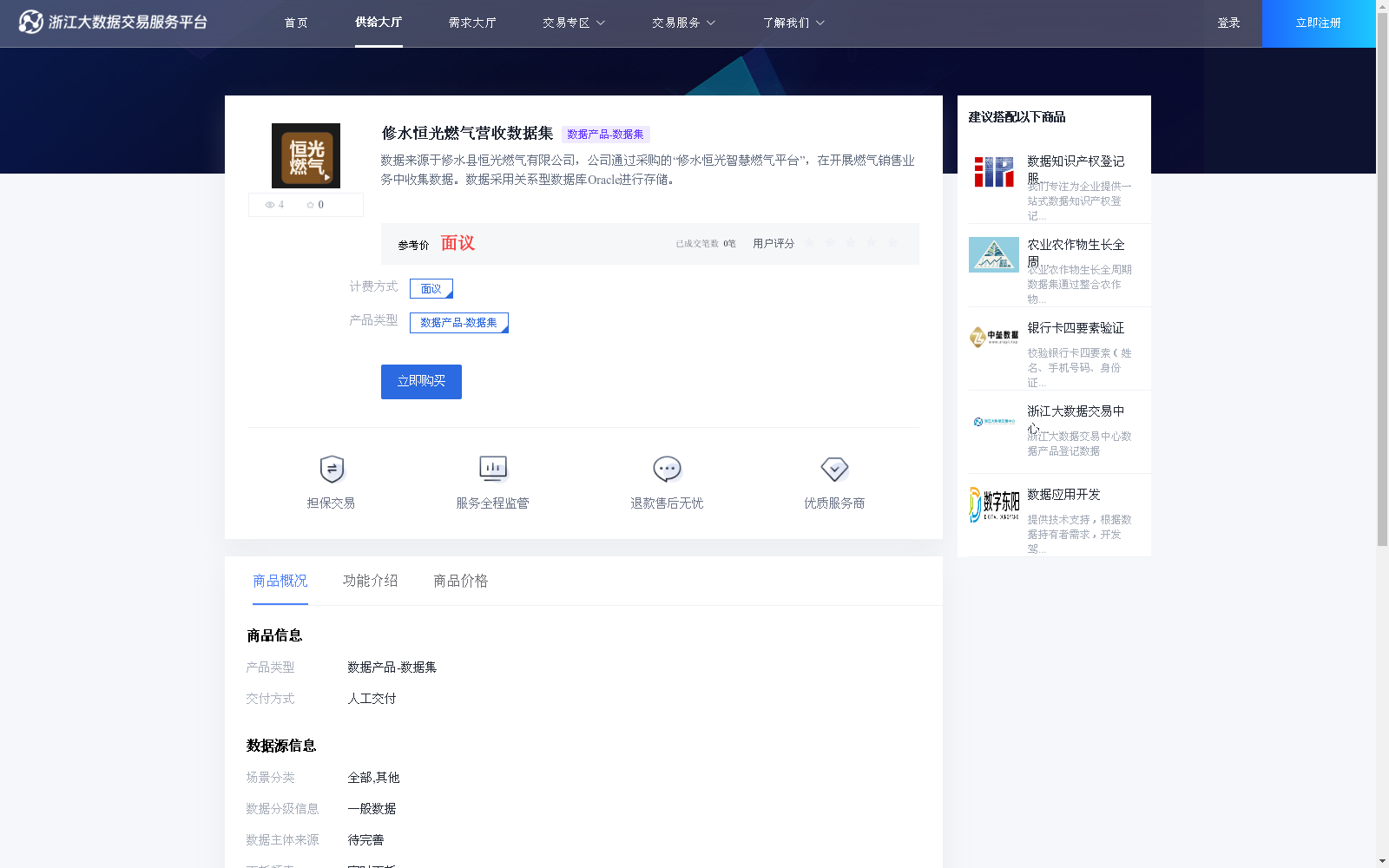Click the 修水恒光燃气营收数据集 product title

point(467,133)
